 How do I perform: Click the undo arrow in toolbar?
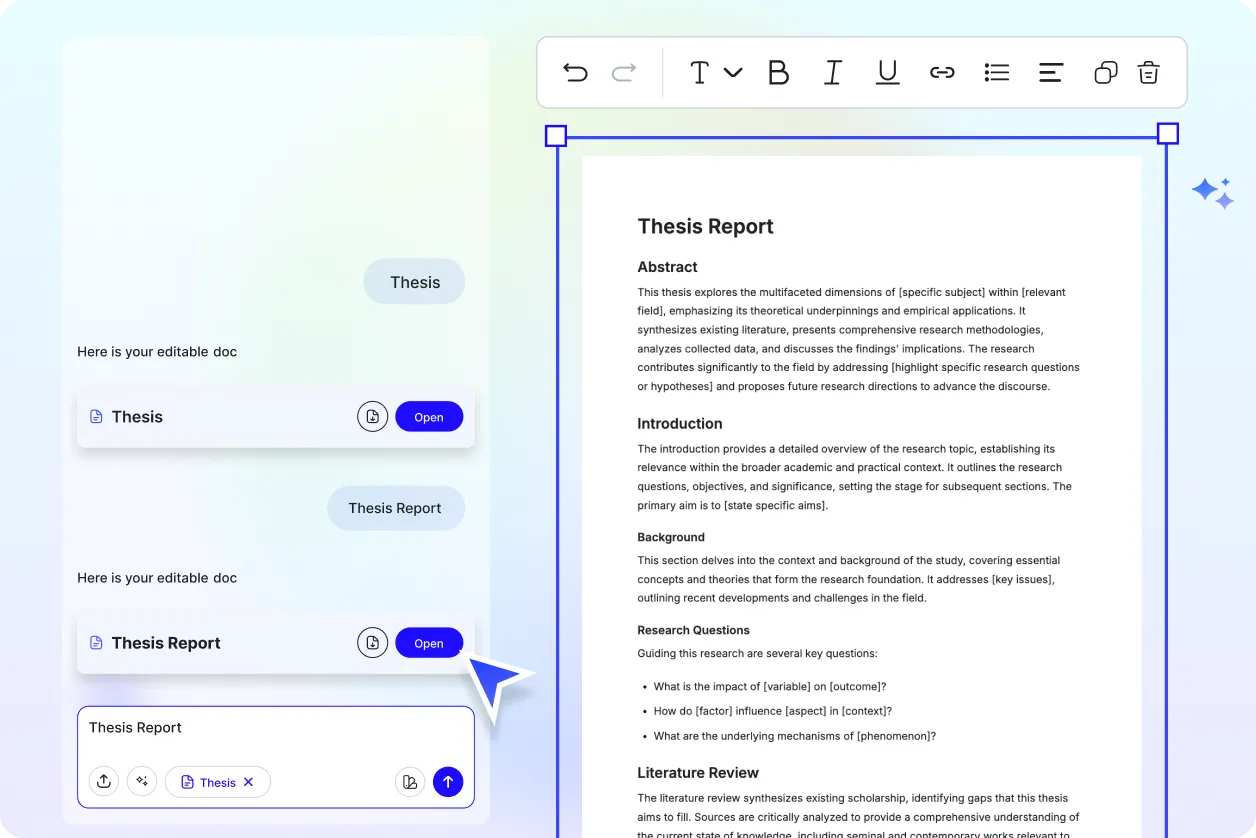[x=575, y=72]
